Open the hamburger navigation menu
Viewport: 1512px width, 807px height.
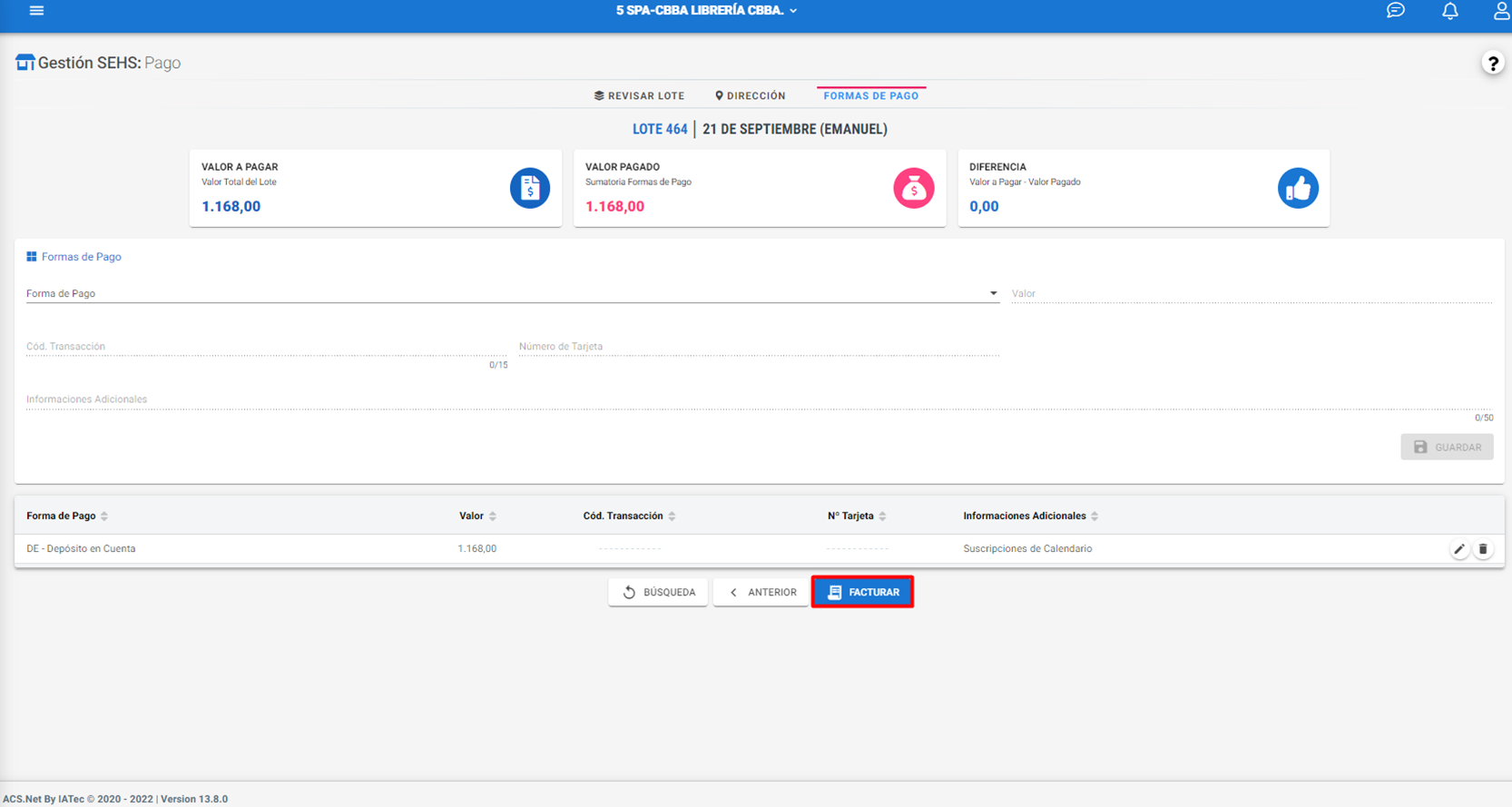pos(36,11)
